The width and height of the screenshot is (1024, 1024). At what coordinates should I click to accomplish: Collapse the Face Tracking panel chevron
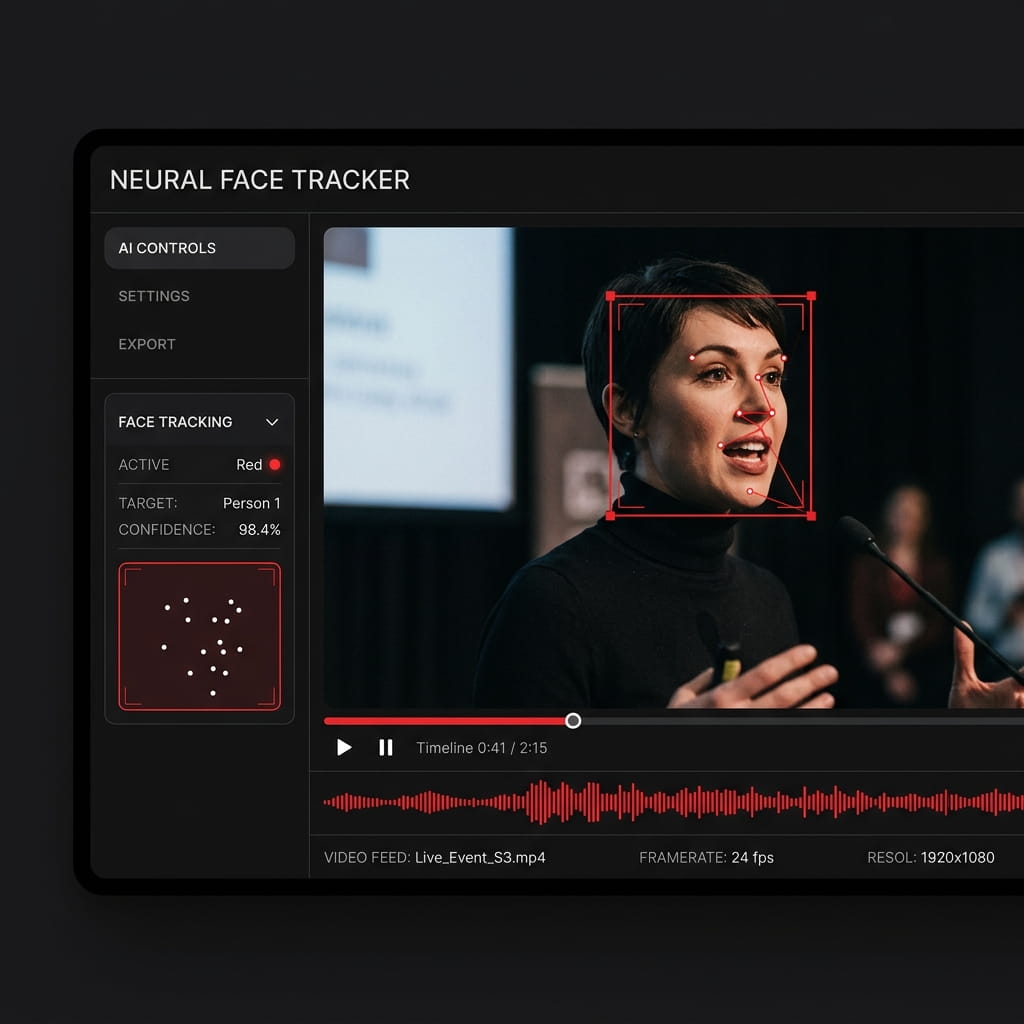[x=272, y=422]
